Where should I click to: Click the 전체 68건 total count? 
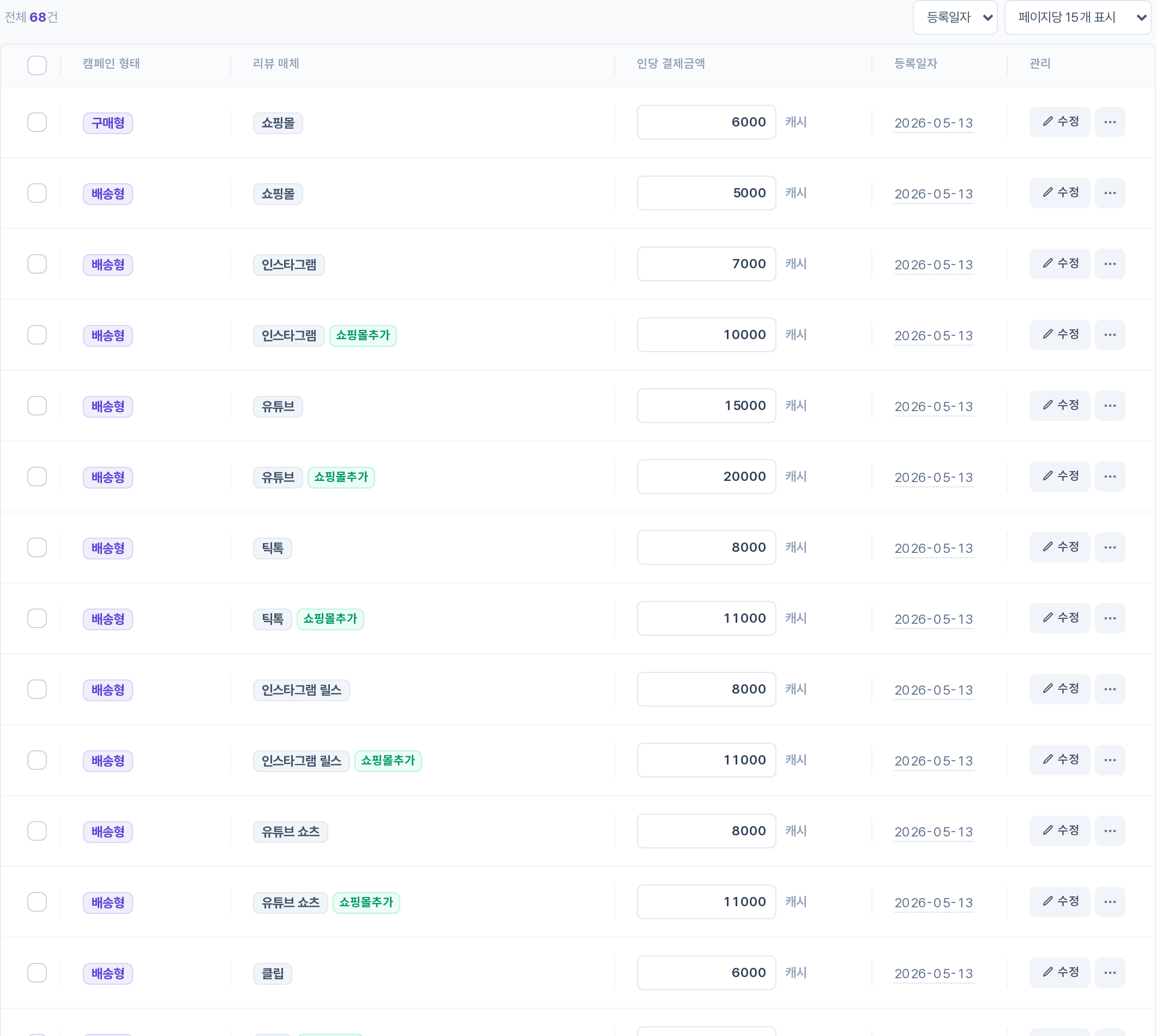click(x=31, y=17)
